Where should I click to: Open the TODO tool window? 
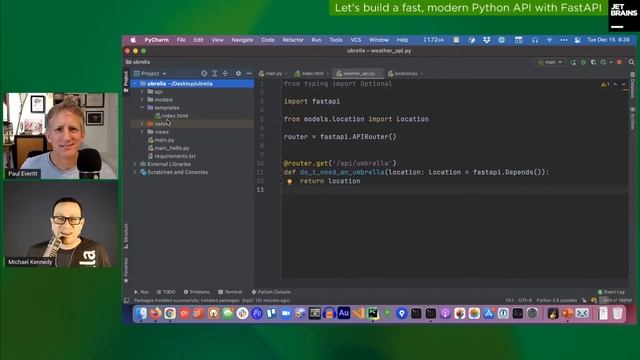click(x=166, y=292)
